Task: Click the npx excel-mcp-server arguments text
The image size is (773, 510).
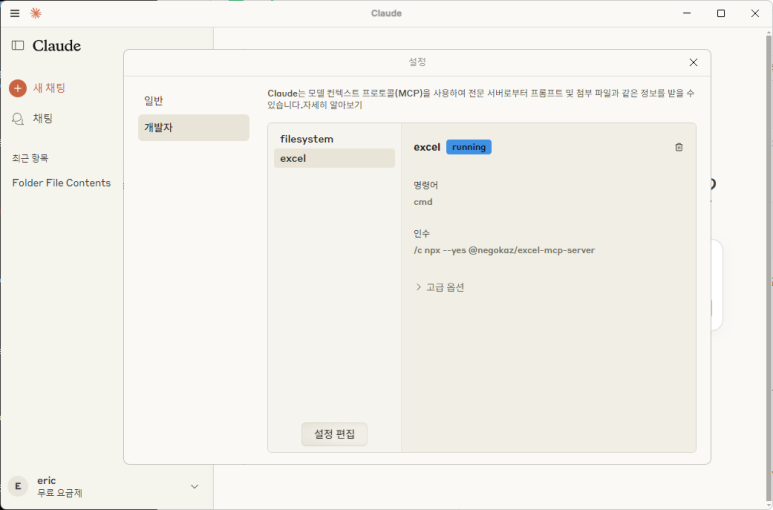Action: 504,250
